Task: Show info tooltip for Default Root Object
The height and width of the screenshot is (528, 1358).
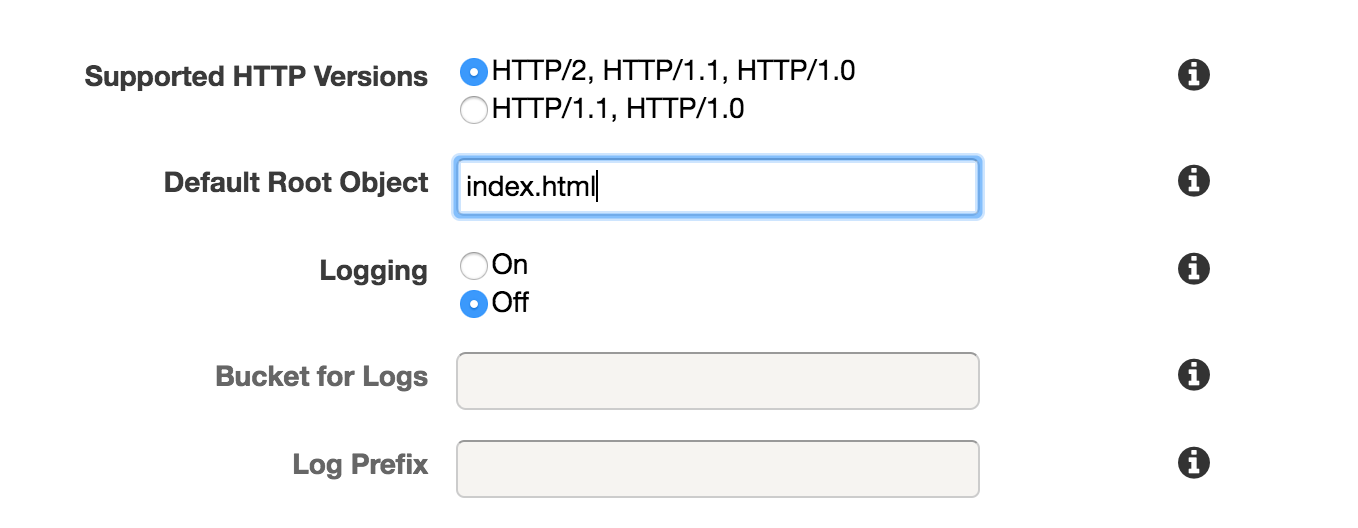Action: click(x=1193, y=181)
